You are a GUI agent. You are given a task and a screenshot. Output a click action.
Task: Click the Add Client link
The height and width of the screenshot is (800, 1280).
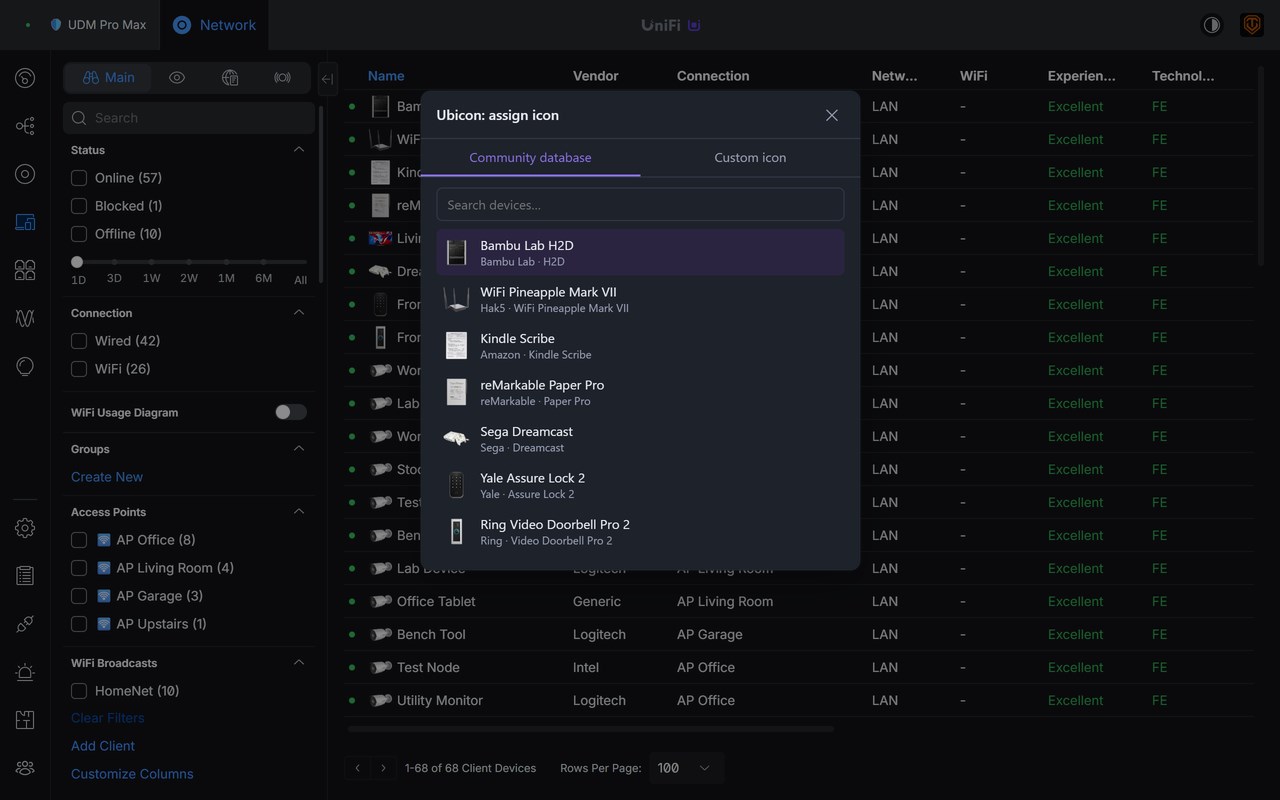pos(103,746)
